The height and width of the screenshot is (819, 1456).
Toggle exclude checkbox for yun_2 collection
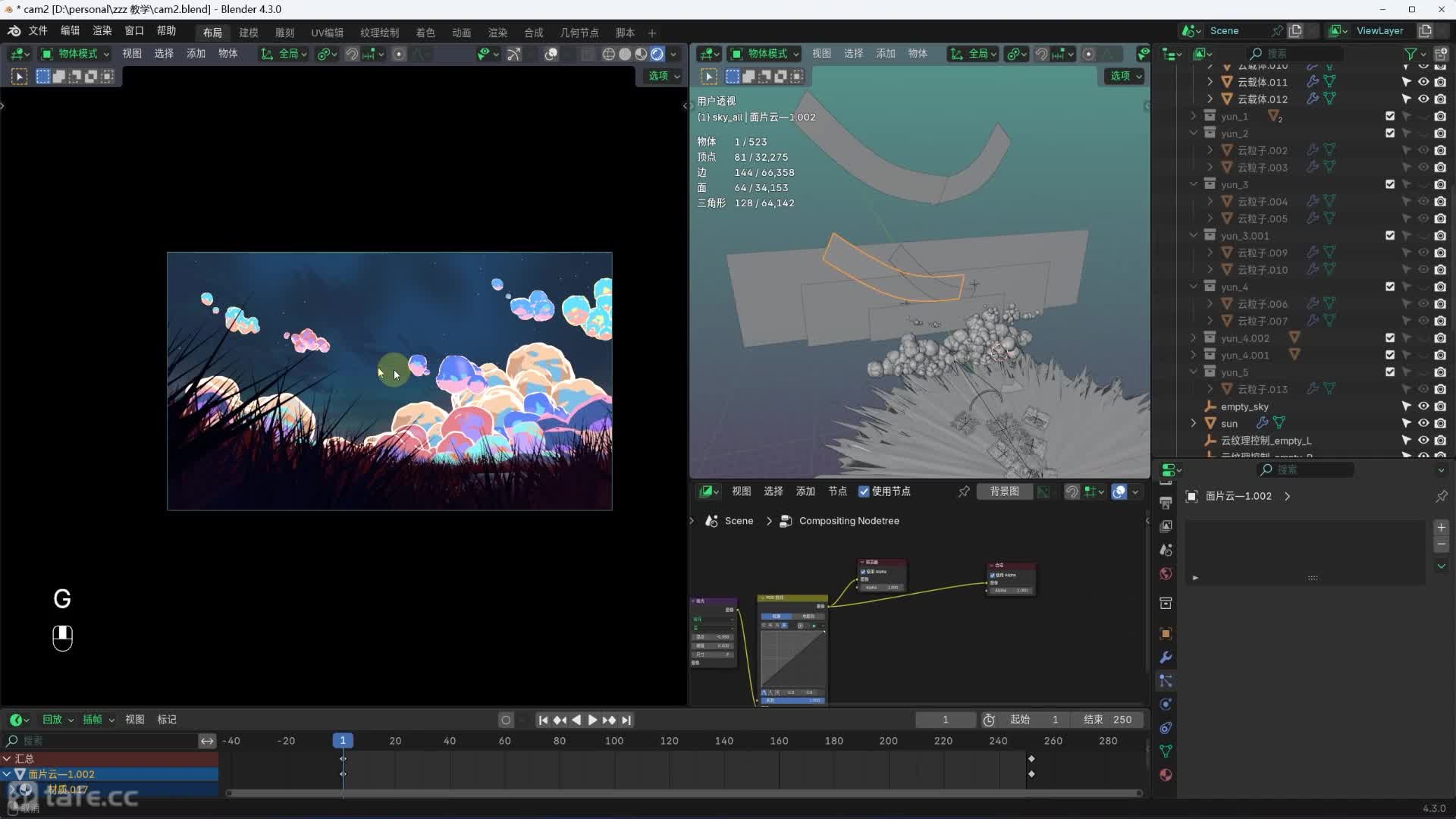(x=1389, y=133)
